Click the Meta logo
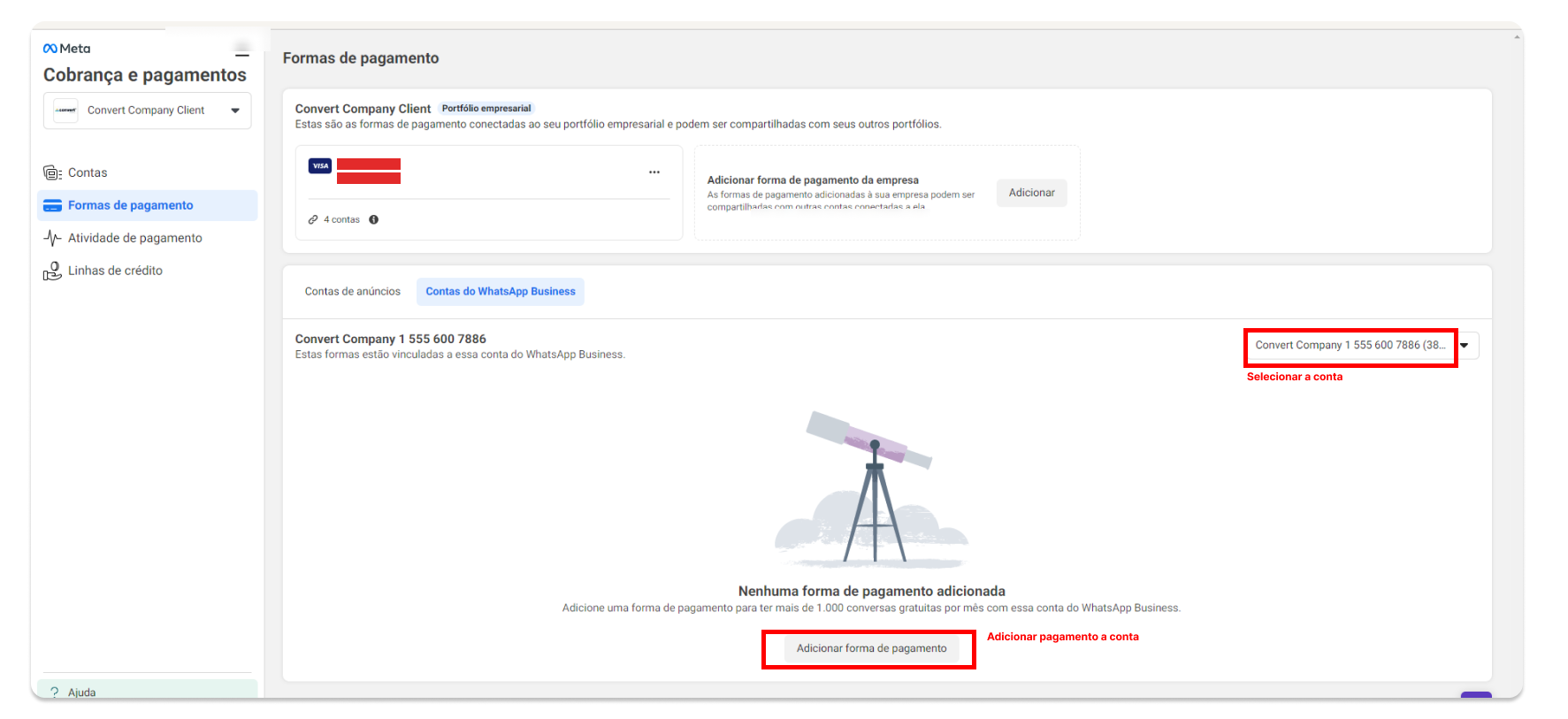Screen dimensions: 1568x719 click(x=66, y=49)
